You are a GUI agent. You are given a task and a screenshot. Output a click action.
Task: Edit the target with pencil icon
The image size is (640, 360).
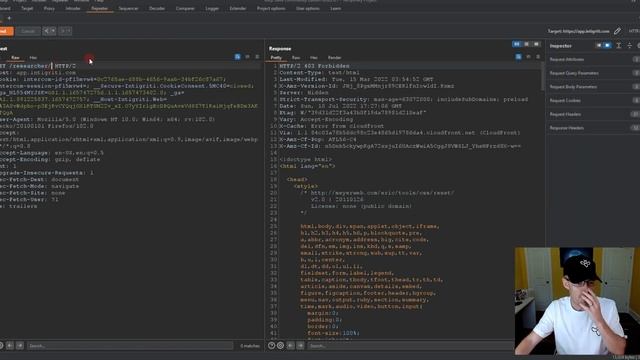[x=617, y=31]
